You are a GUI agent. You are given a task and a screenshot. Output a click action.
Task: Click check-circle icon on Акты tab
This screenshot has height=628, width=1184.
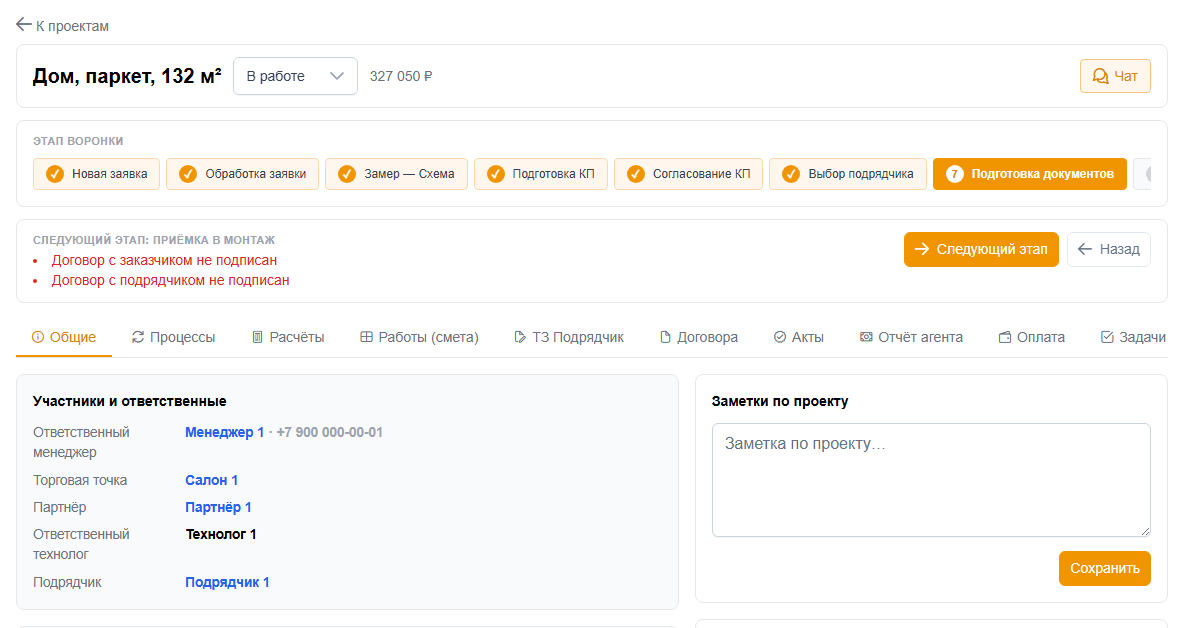[780, 337]
